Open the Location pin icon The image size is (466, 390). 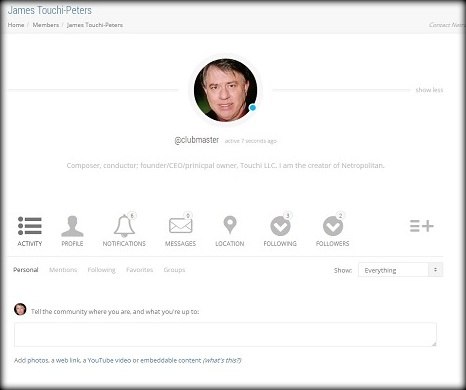tap(230, 225)
